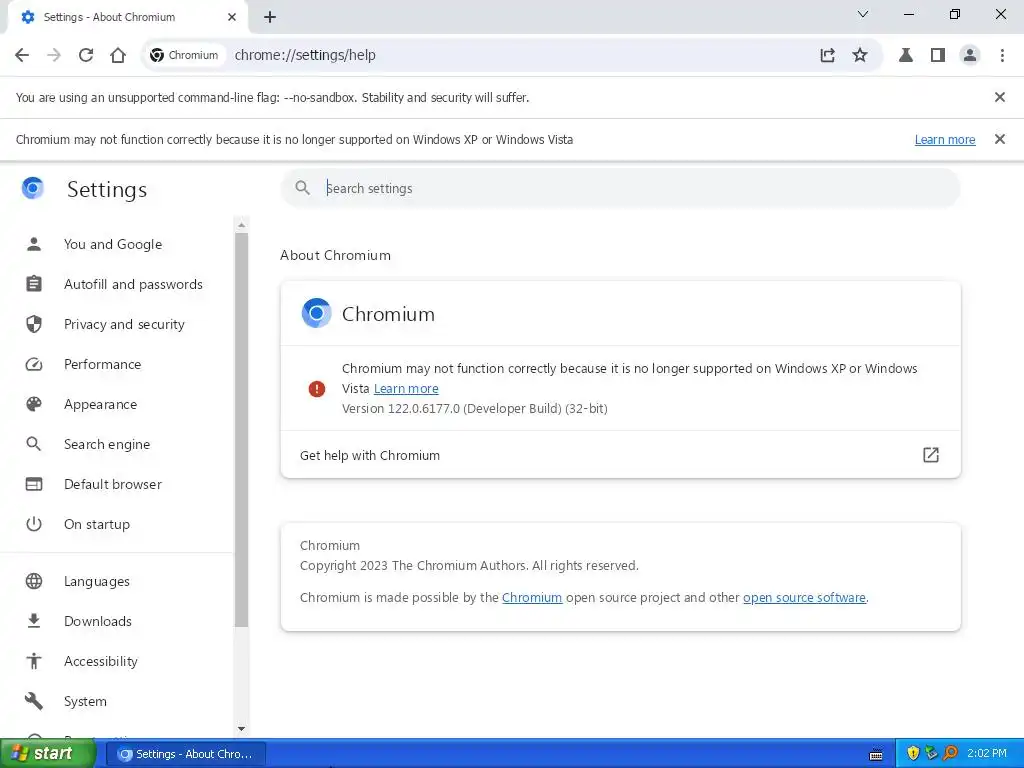Open Learn more link in infobar

click(x=944, y=140)
